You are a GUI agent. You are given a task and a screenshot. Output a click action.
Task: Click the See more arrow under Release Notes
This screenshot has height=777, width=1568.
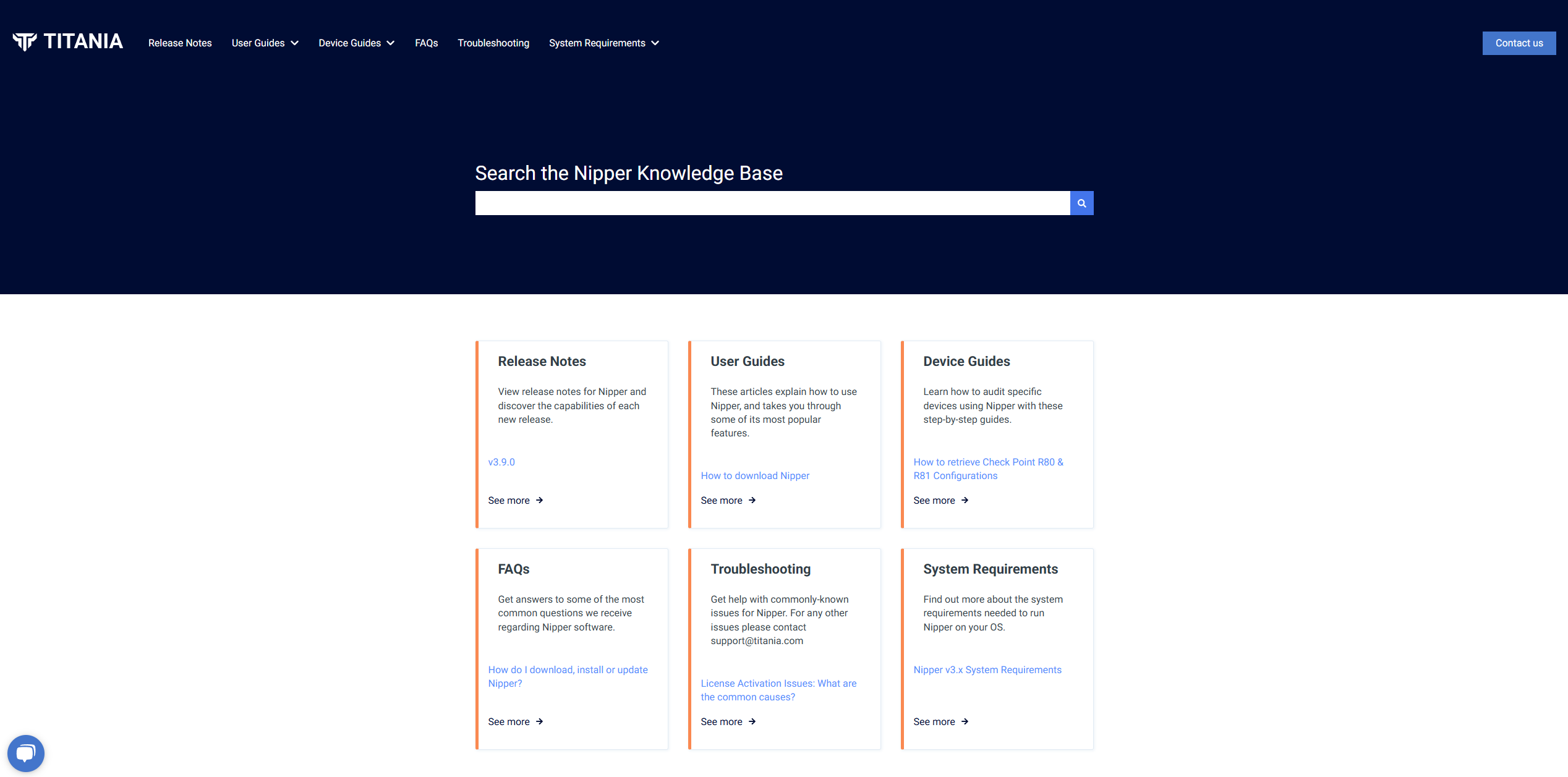coord(515,500)
